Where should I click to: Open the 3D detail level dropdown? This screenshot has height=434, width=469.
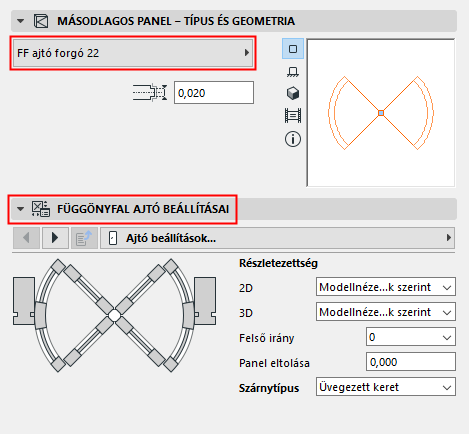tap(386, 312)
